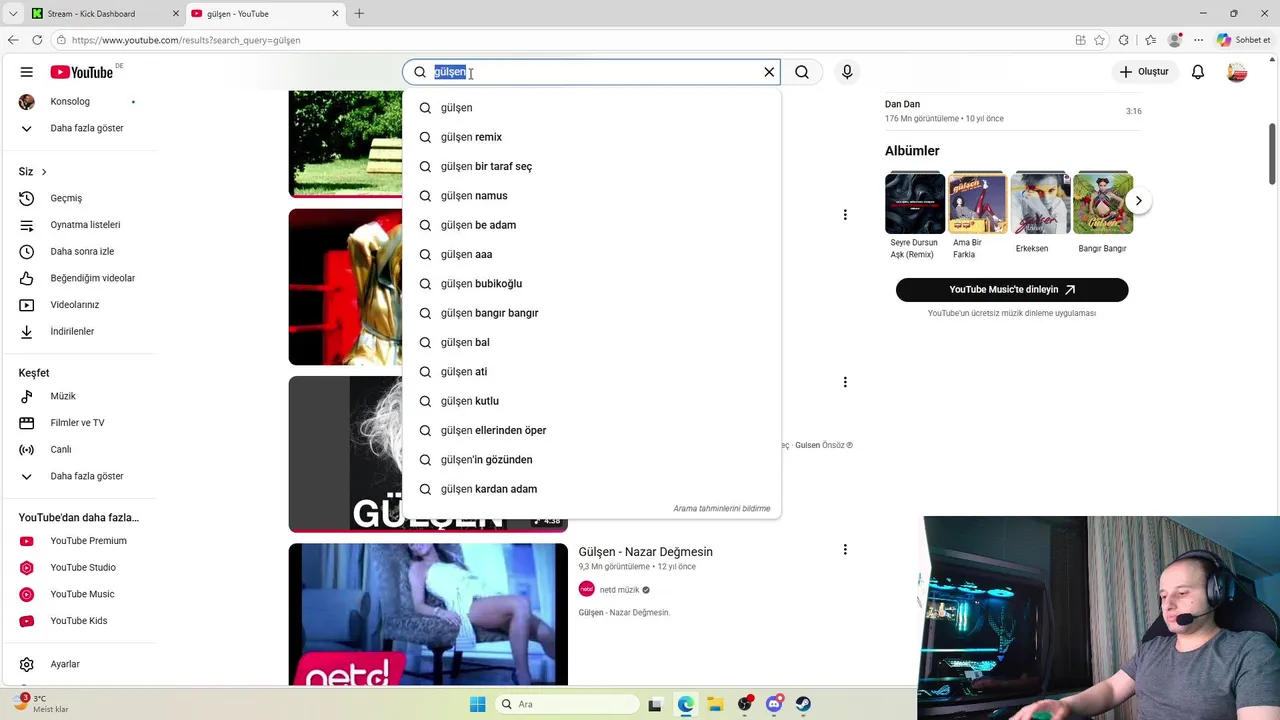Open the YouTube hamburger guide menu
The height and width of the screenshot is (720, 1280).
coord(27,72)
